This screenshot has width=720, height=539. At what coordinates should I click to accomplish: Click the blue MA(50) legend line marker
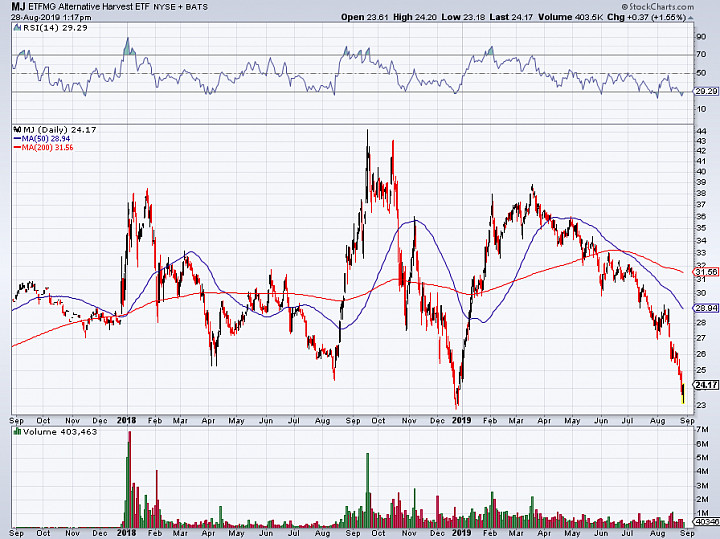tap(17, 139)
